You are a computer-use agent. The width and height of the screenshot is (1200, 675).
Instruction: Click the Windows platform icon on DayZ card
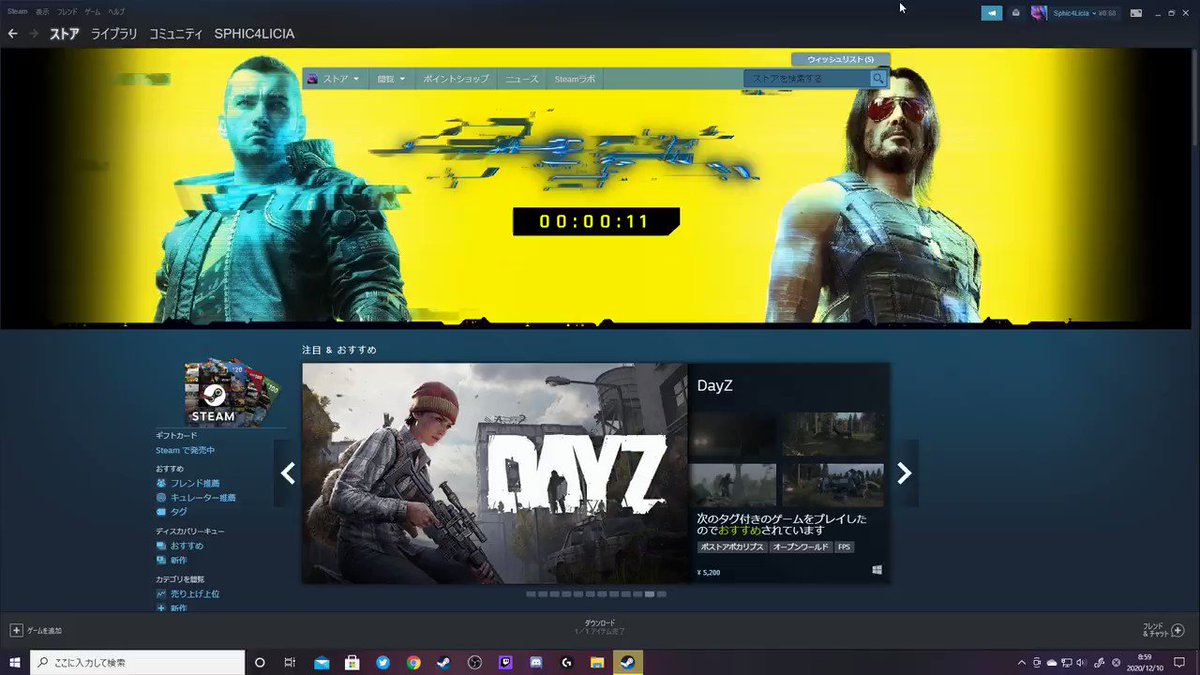point(876,570)
